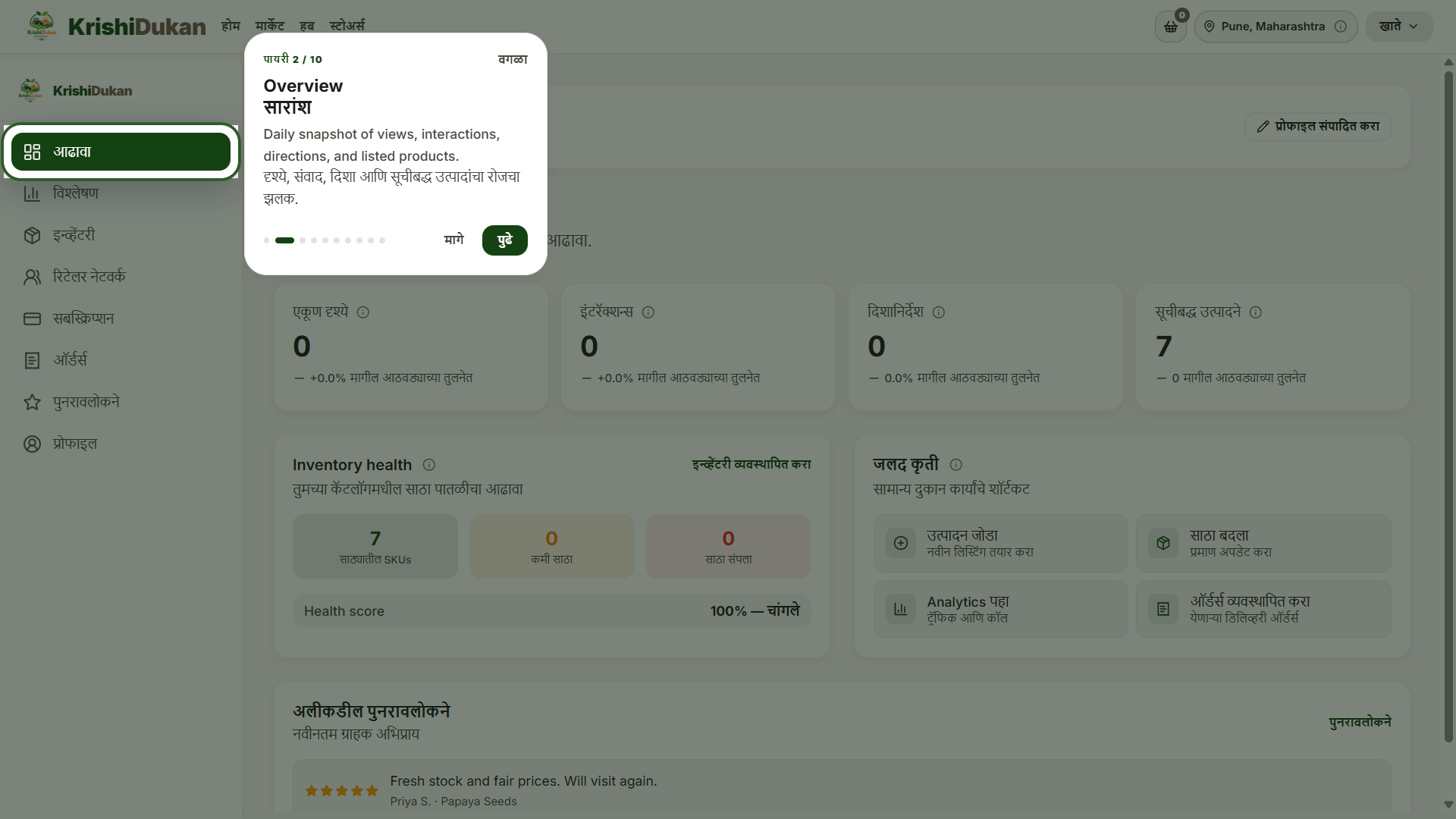1456x819 pixels.
Task: Open the होम nav item
Action: tap(231, 26)
